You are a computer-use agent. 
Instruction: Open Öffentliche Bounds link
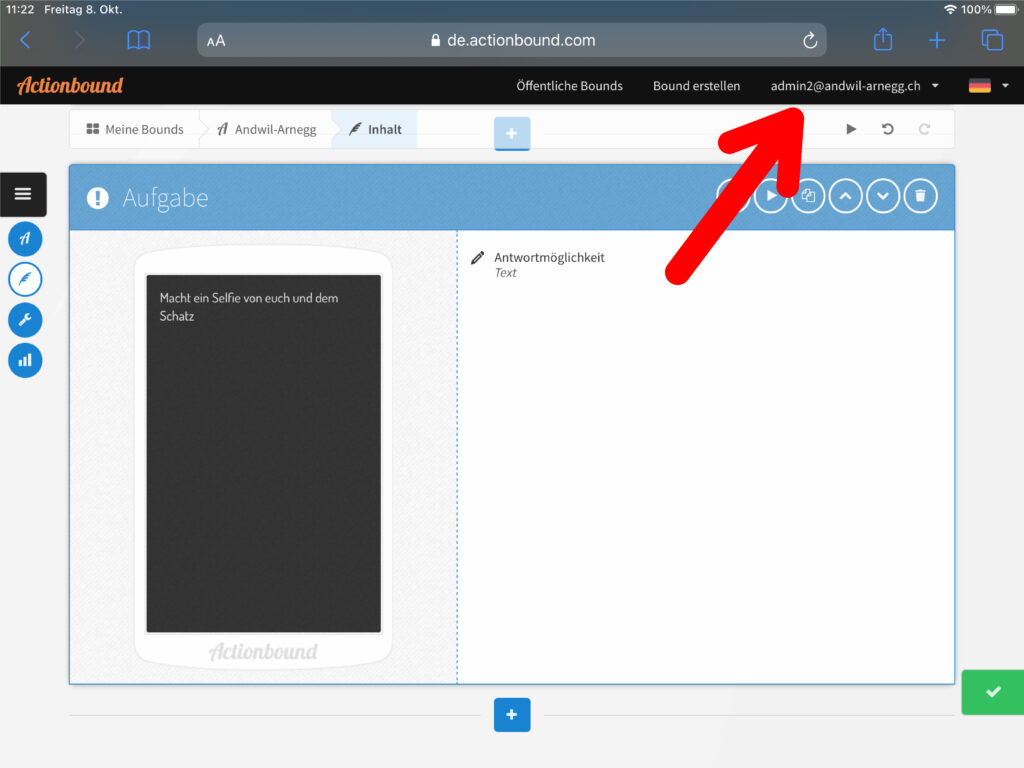click(x=569, y=86)
